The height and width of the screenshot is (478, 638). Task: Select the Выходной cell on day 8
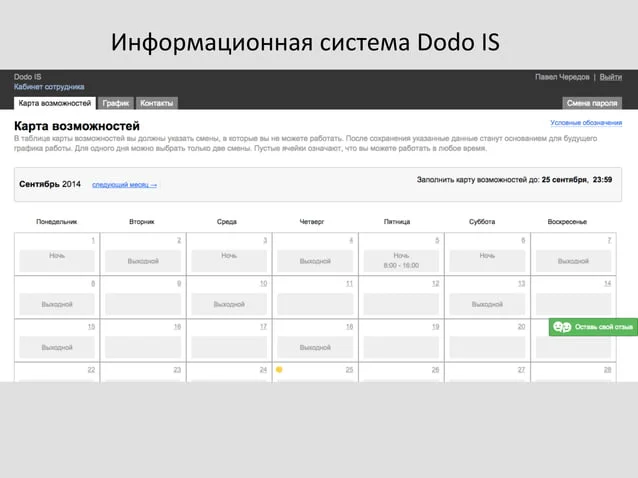coord(57,304)
